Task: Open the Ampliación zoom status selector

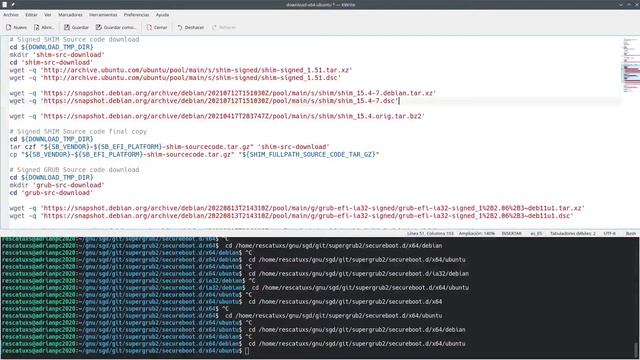Action: pyautogui.click(x=477, y=233)
